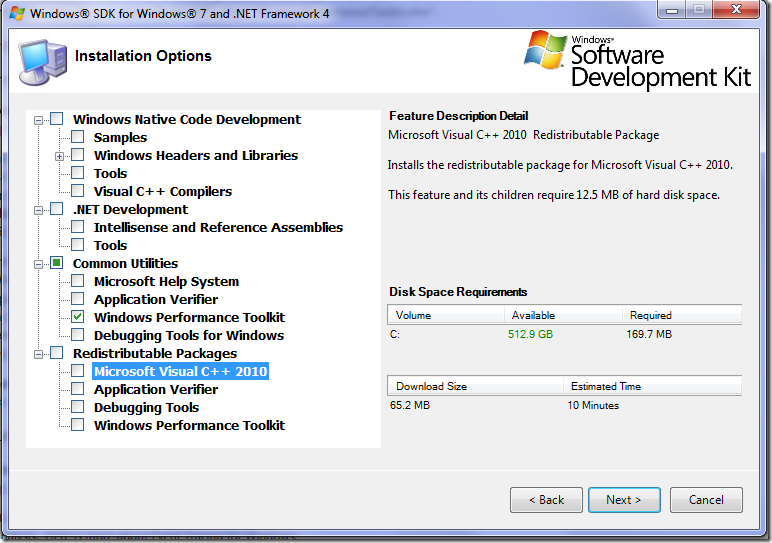Click the computer icon beside Installation Options
The image size is (772, 543).
pos(42,62)
